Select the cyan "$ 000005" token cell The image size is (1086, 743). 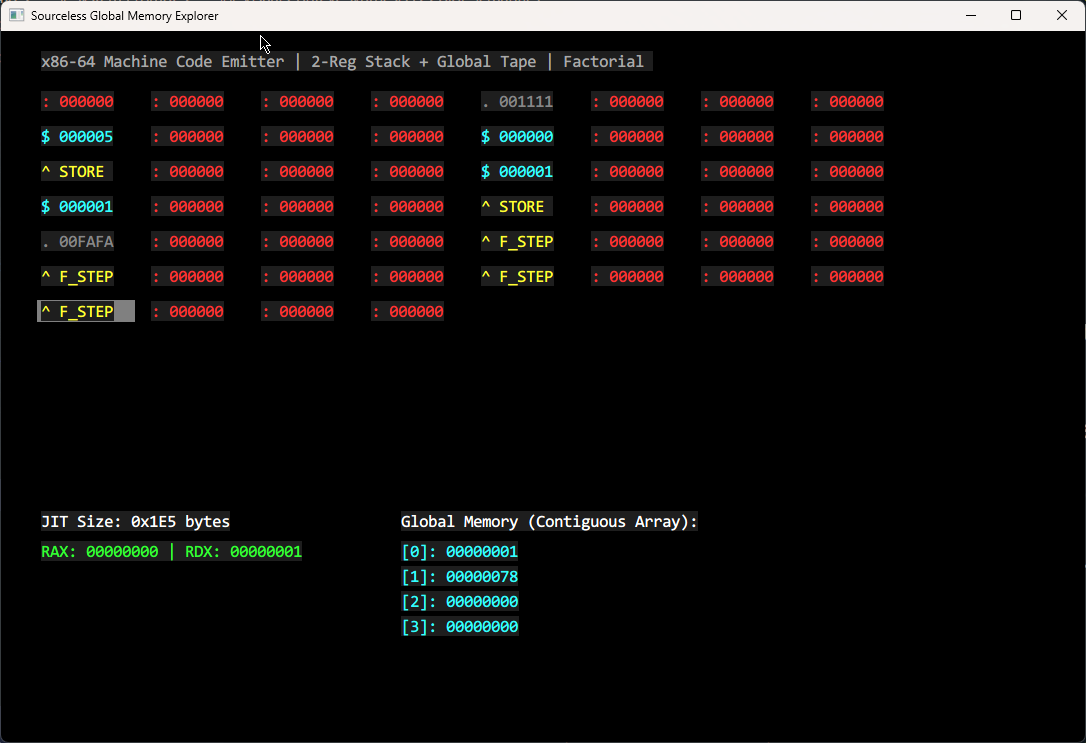coord(77,137)
